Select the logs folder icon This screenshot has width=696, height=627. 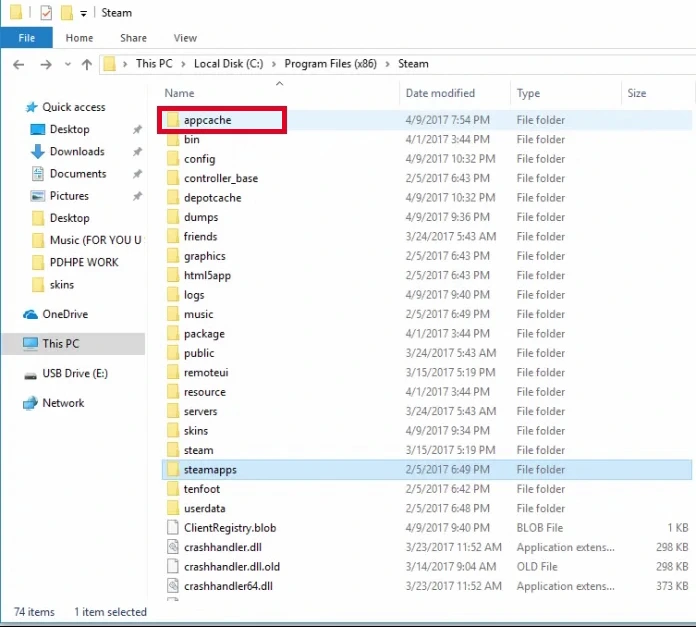pos(173,295)
